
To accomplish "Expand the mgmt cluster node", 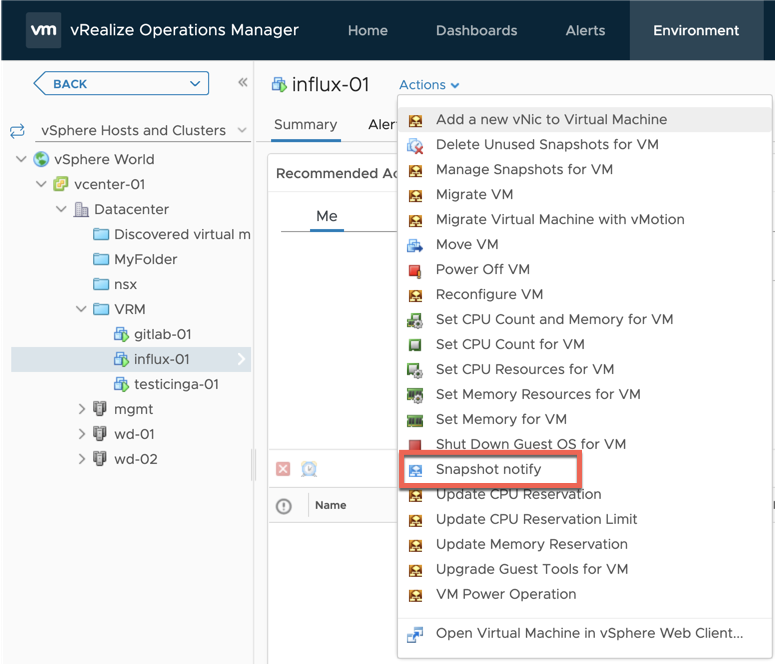I will pos(82,409).
